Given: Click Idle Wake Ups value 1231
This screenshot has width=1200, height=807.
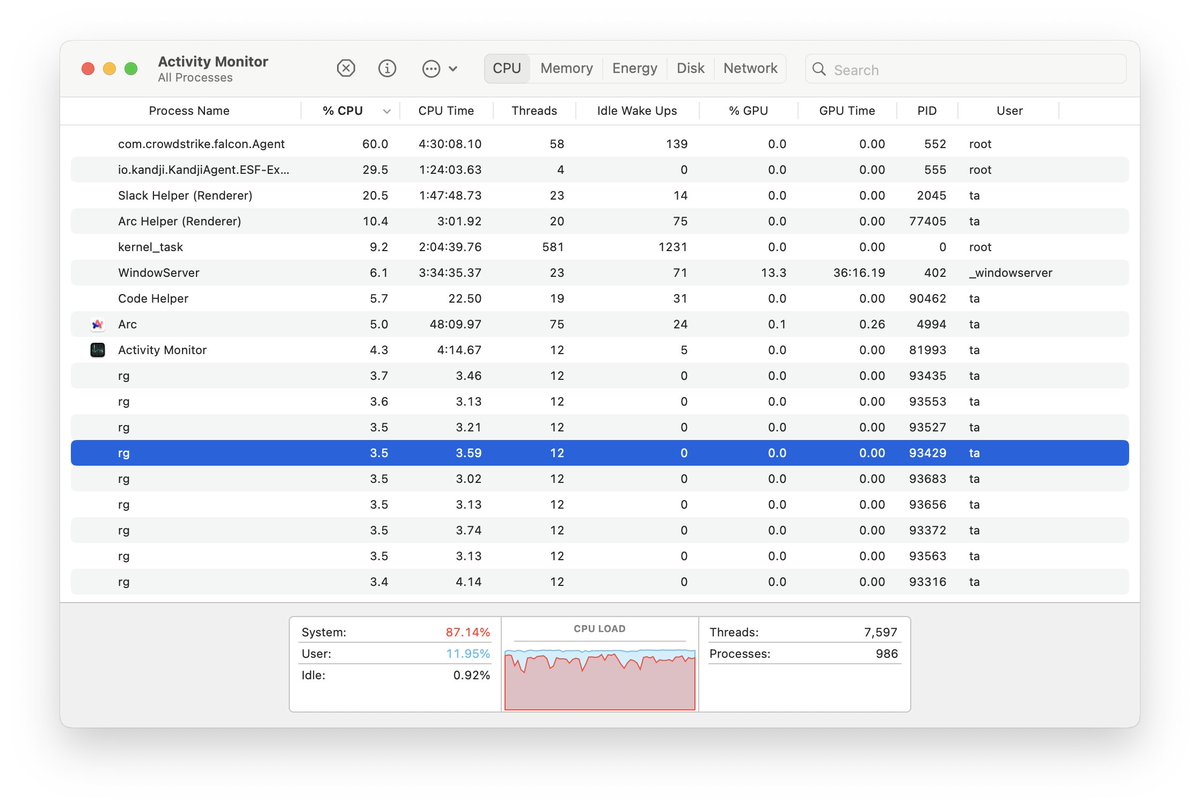Looking at the screenshot, I should tap(672, 247).
